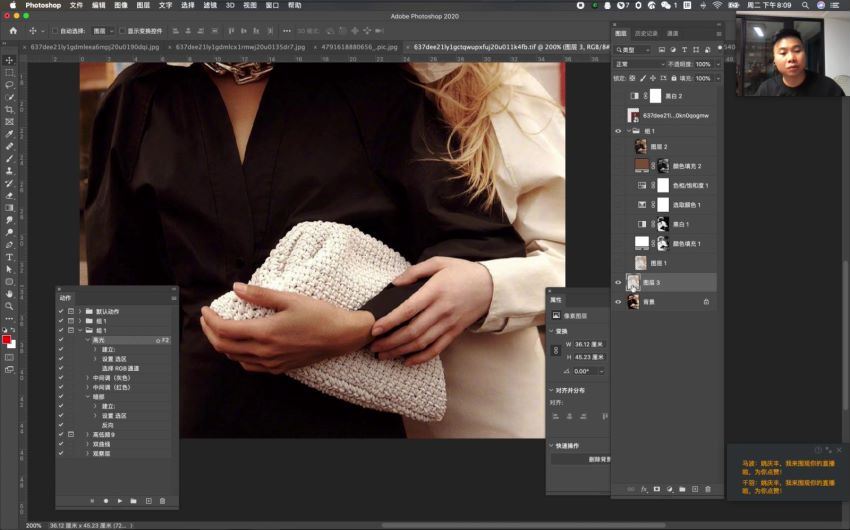
Task: Create a new action set folder
Action: (x=133, y=501)
